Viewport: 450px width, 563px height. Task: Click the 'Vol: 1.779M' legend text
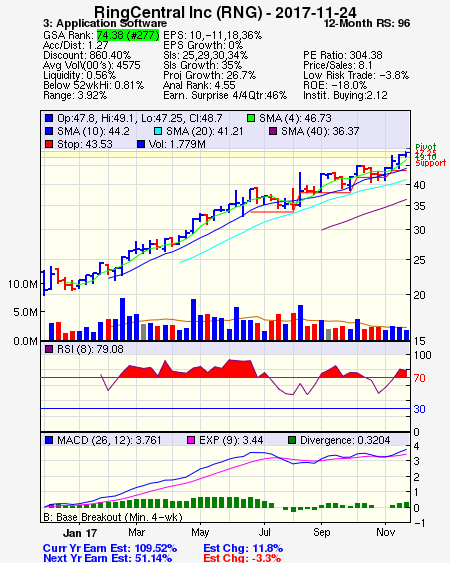pos(177,144)
